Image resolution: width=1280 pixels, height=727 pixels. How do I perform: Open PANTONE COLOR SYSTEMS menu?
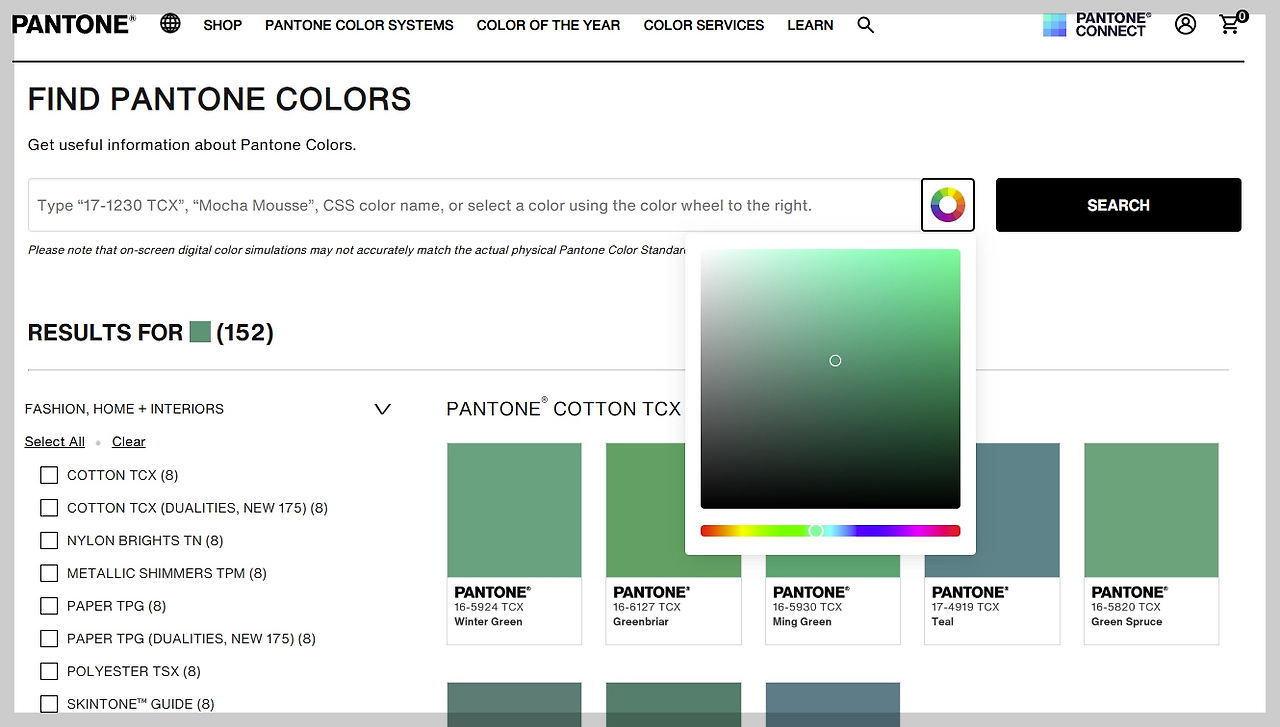pos(359,25)
